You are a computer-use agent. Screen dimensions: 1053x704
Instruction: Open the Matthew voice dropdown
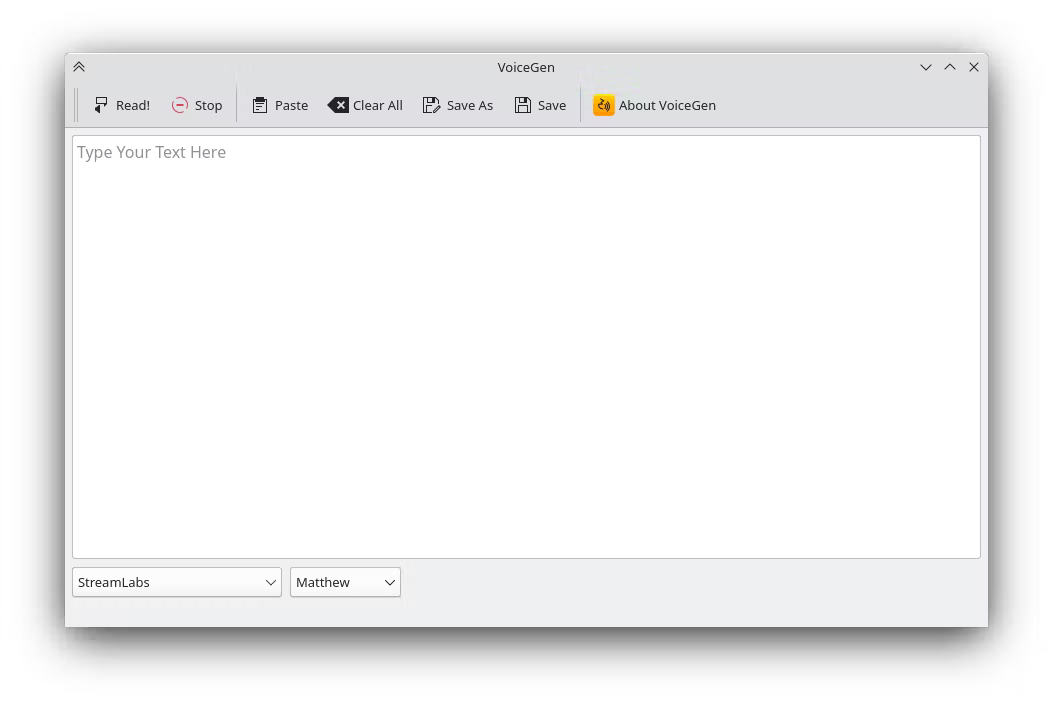tap(345, 582)
